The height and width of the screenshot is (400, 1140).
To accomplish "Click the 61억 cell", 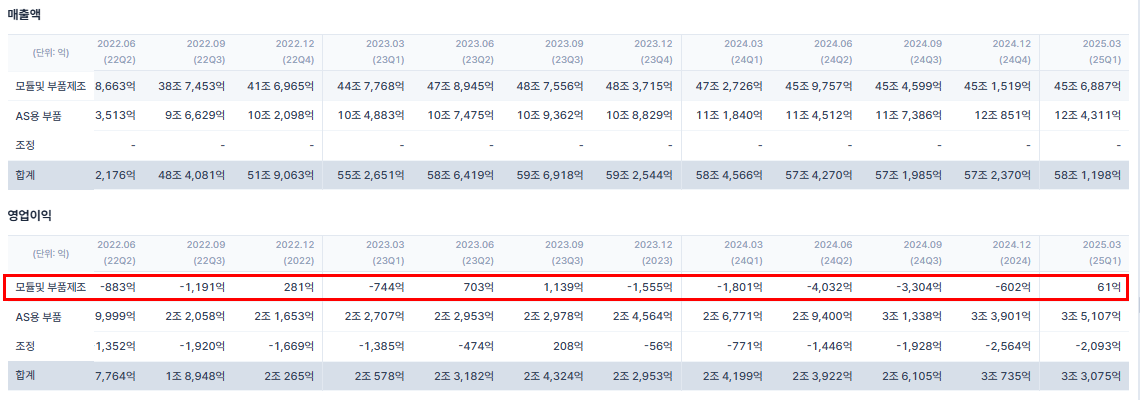I will [1110, 287].
